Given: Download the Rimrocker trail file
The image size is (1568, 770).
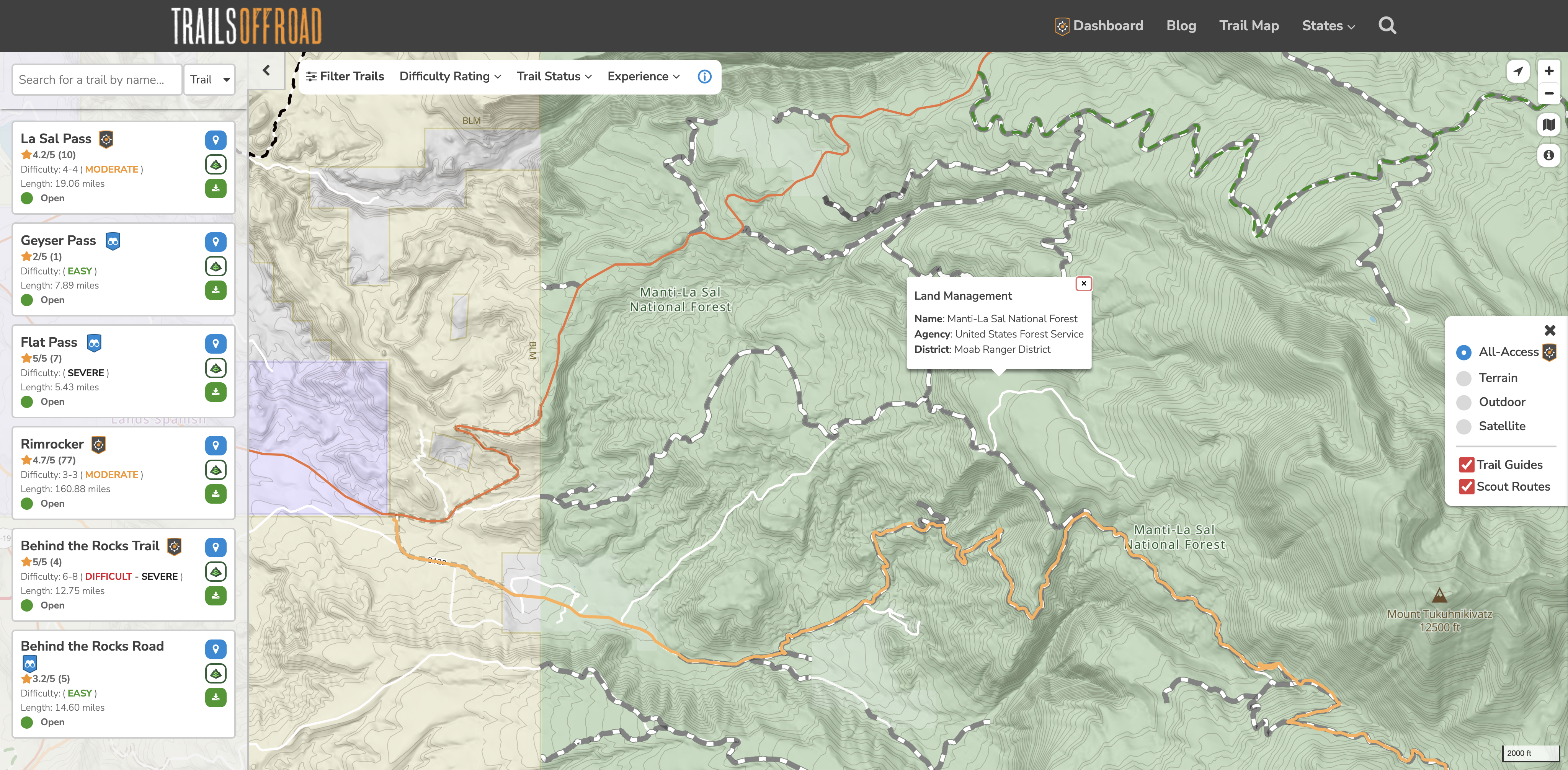Looking at the screenshot, I should click(216, 494).
